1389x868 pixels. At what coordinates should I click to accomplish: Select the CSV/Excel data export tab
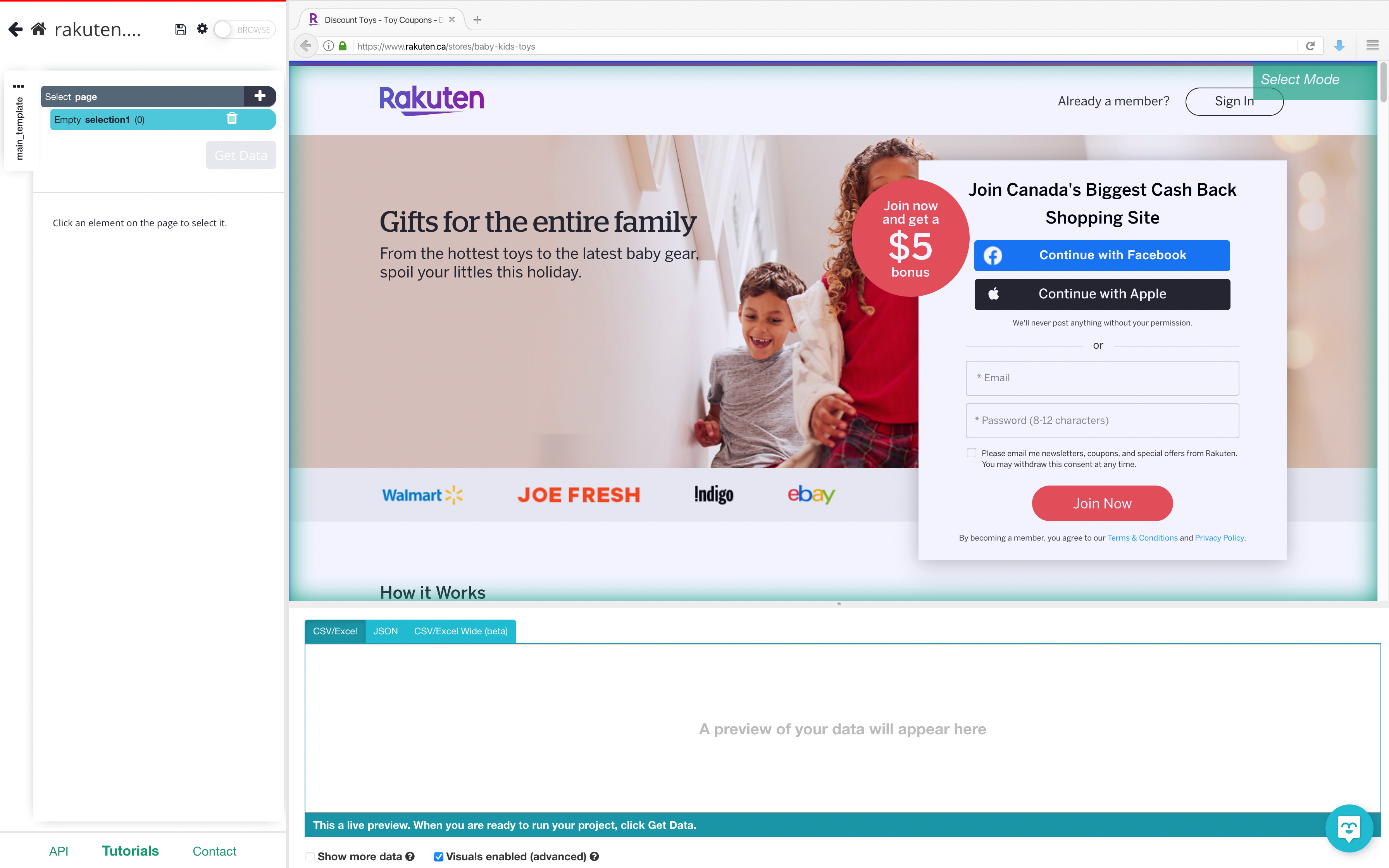[x=334, y=631]
